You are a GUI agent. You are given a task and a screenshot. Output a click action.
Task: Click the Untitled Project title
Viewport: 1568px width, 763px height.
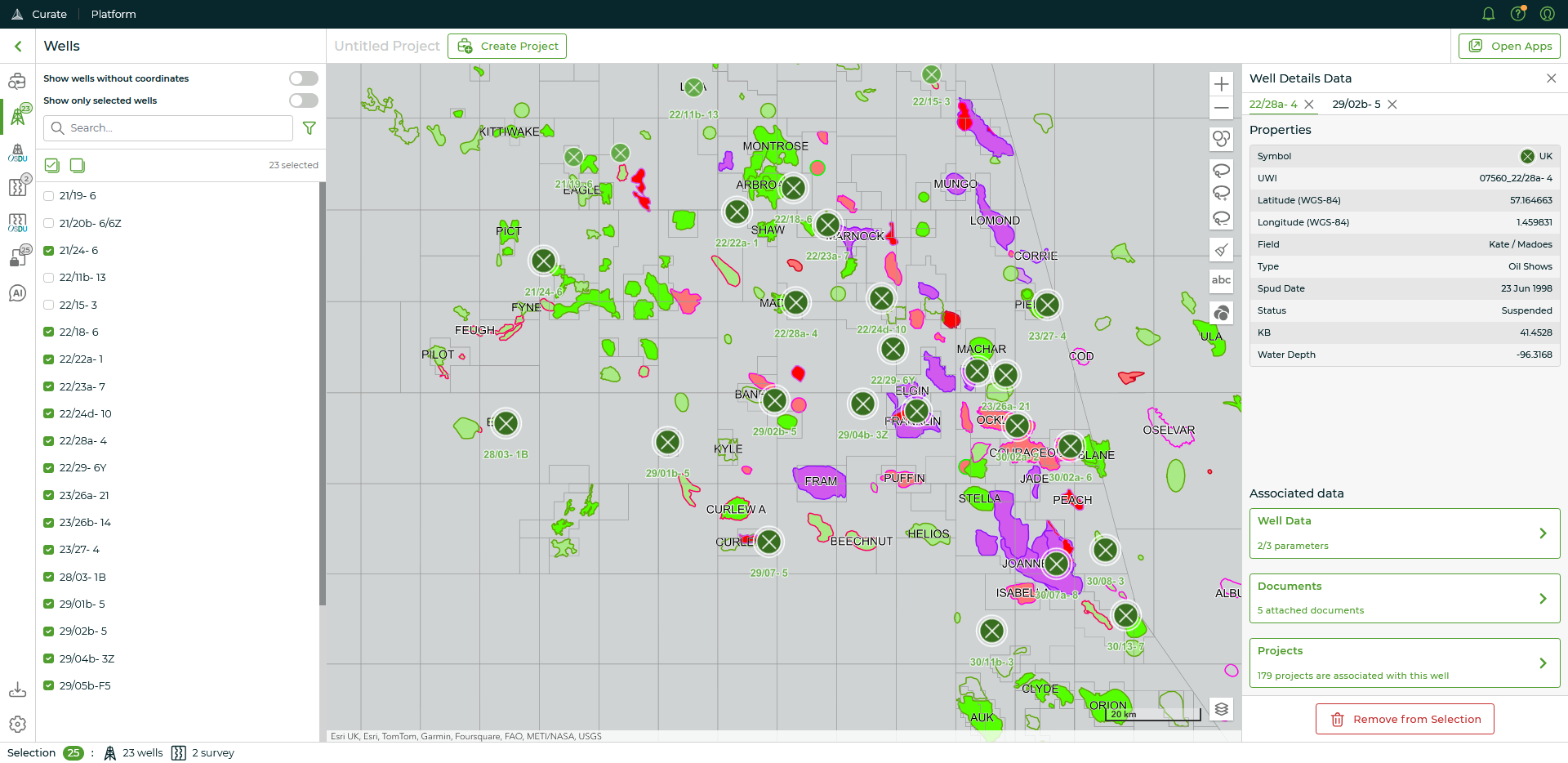pos(387,47)
